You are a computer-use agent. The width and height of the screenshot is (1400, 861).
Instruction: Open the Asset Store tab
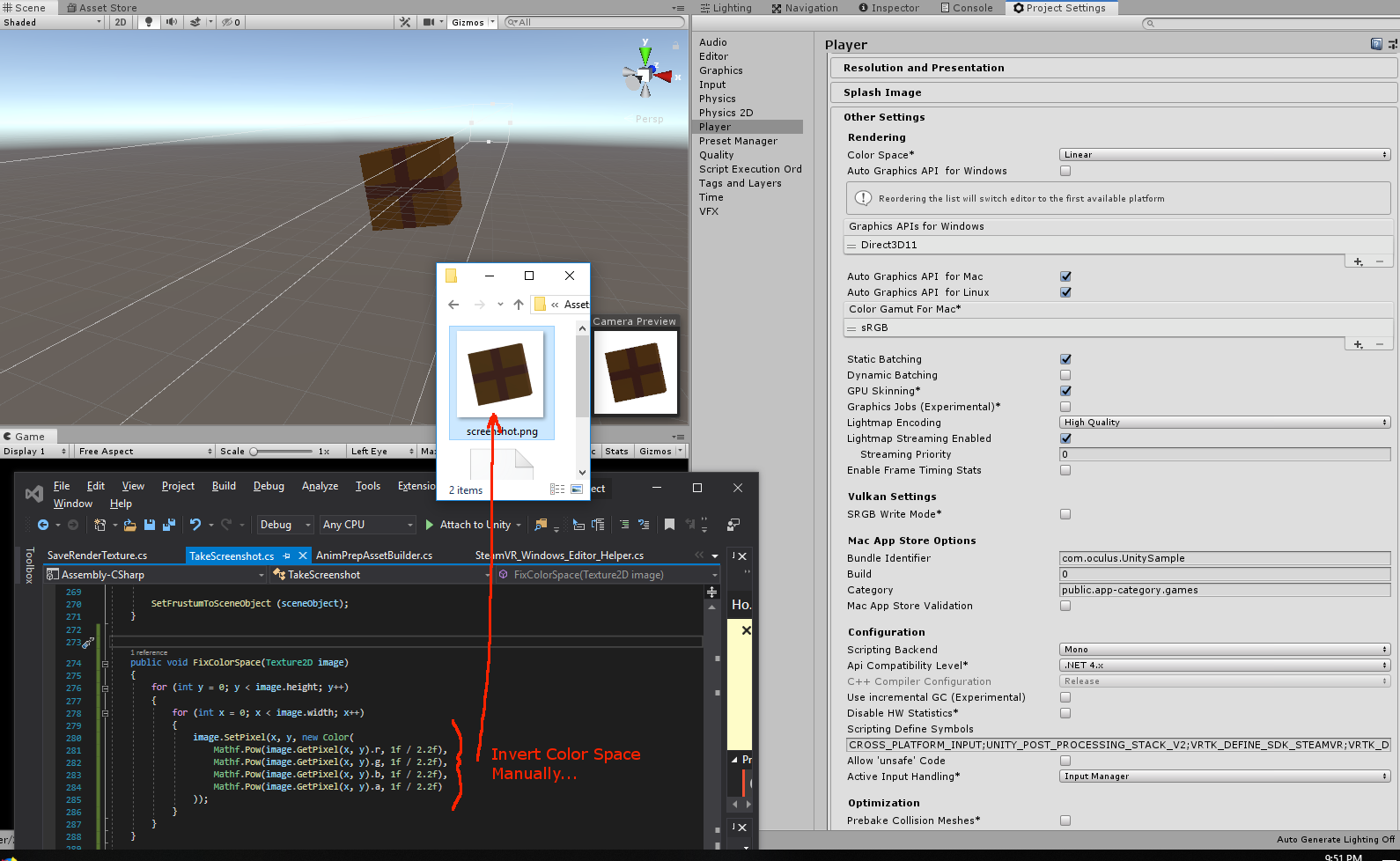click(x=102, y=8)
